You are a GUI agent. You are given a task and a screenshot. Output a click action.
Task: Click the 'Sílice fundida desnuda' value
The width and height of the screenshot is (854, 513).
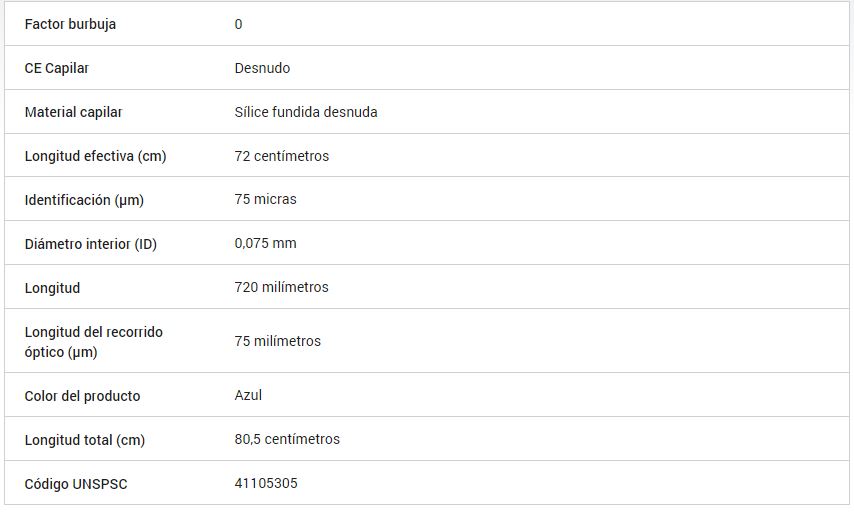click(306, 112)
